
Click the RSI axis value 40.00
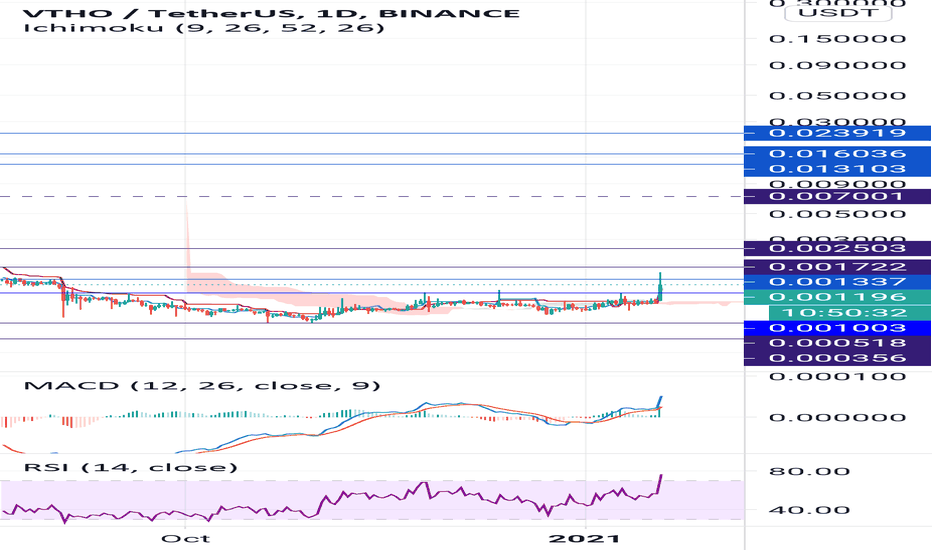(x=809, y=510)
